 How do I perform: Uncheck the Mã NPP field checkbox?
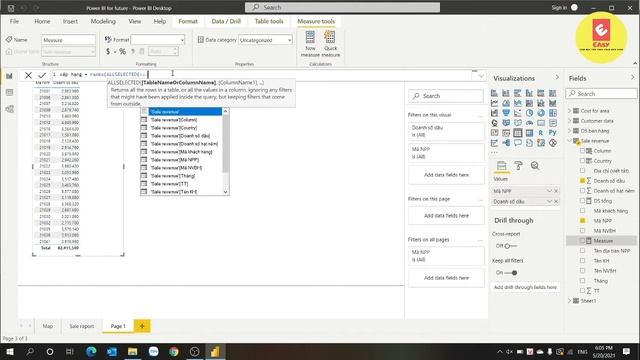[x=582, y=220]
